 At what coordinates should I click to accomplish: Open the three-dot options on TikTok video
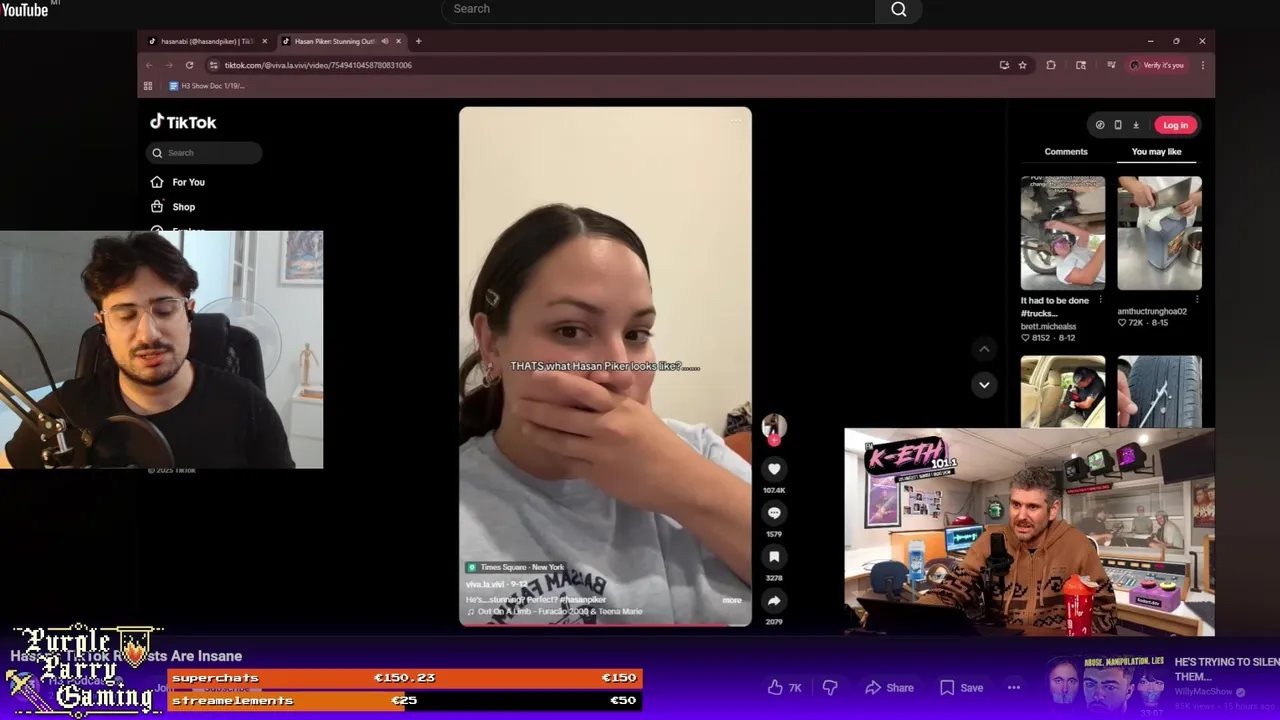(x=736, y=121)
